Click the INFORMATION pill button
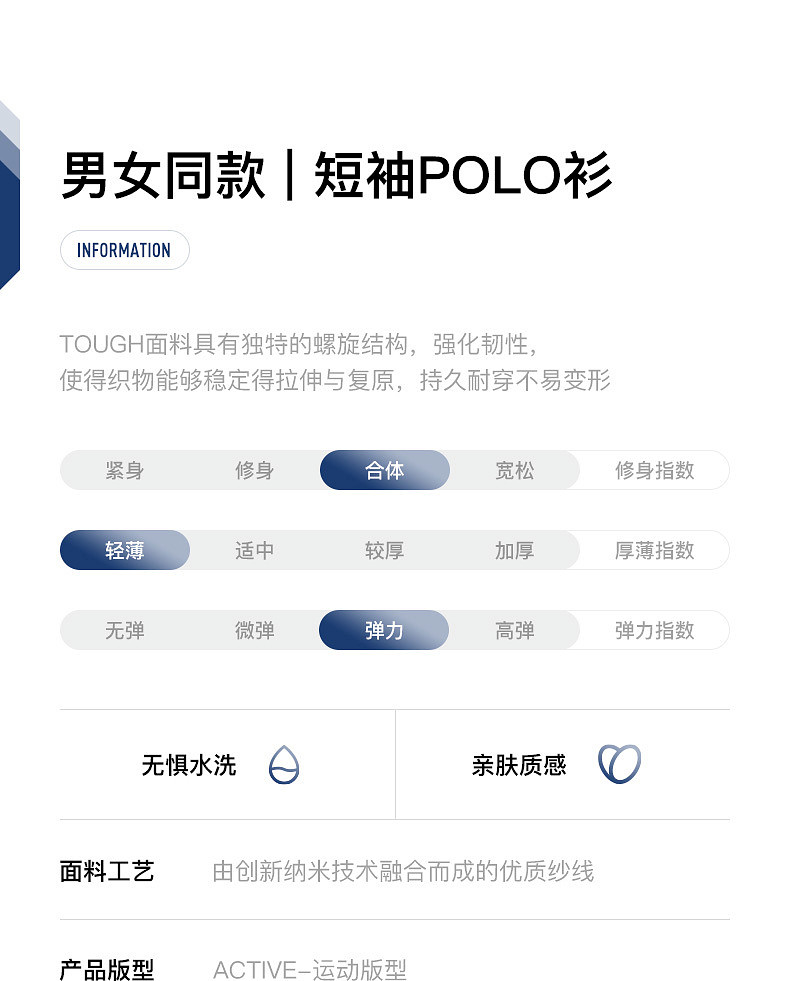This screenshot has width=790, height=981. tap(124, 250)
